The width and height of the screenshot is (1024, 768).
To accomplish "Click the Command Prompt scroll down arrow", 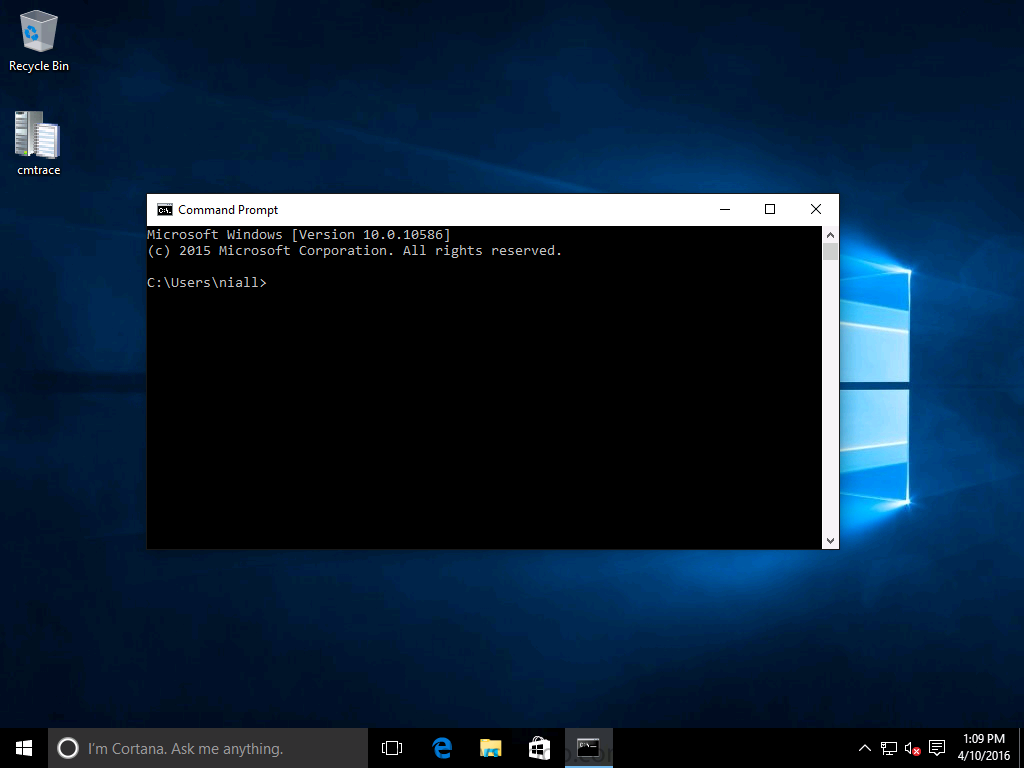I will tap(830, 541).
